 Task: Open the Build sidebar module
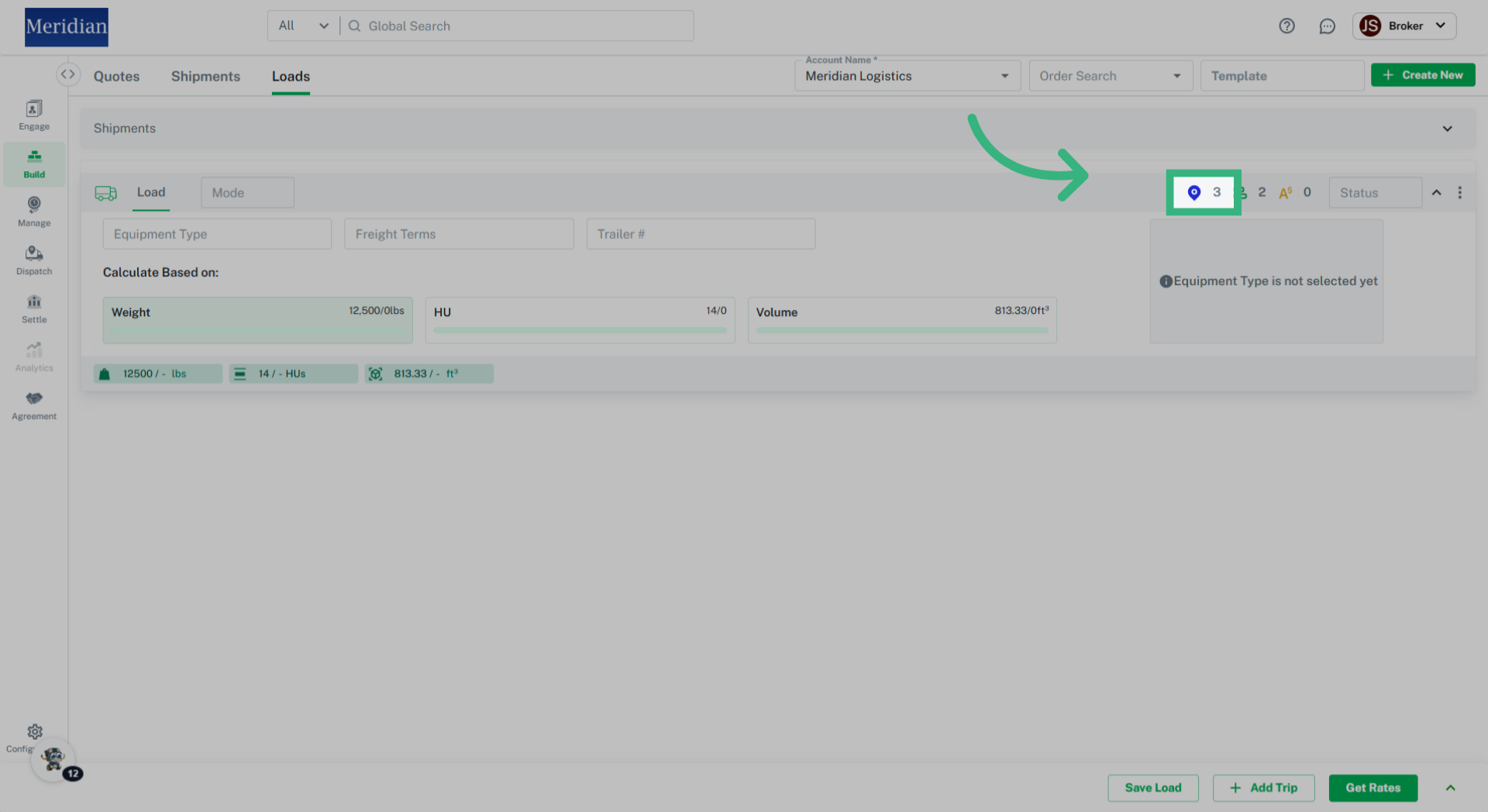34,164
